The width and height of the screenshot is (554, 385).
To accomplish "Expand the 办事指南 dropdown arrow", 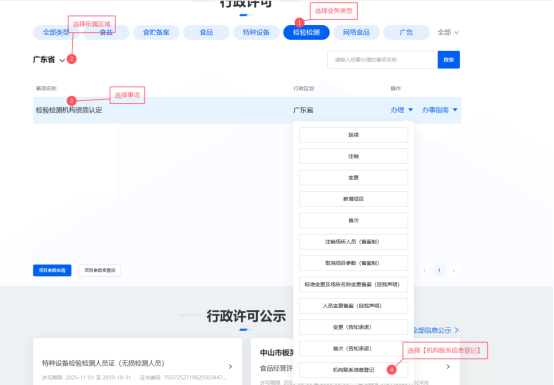I will pyautogui.click(x=455, y=110).
